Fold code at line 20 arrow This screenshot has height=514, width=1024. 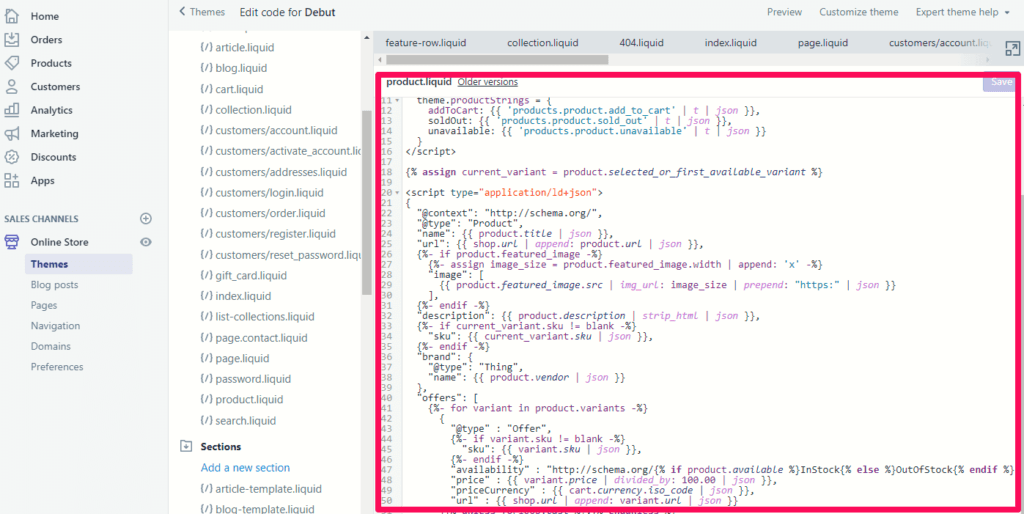point(398,193)
